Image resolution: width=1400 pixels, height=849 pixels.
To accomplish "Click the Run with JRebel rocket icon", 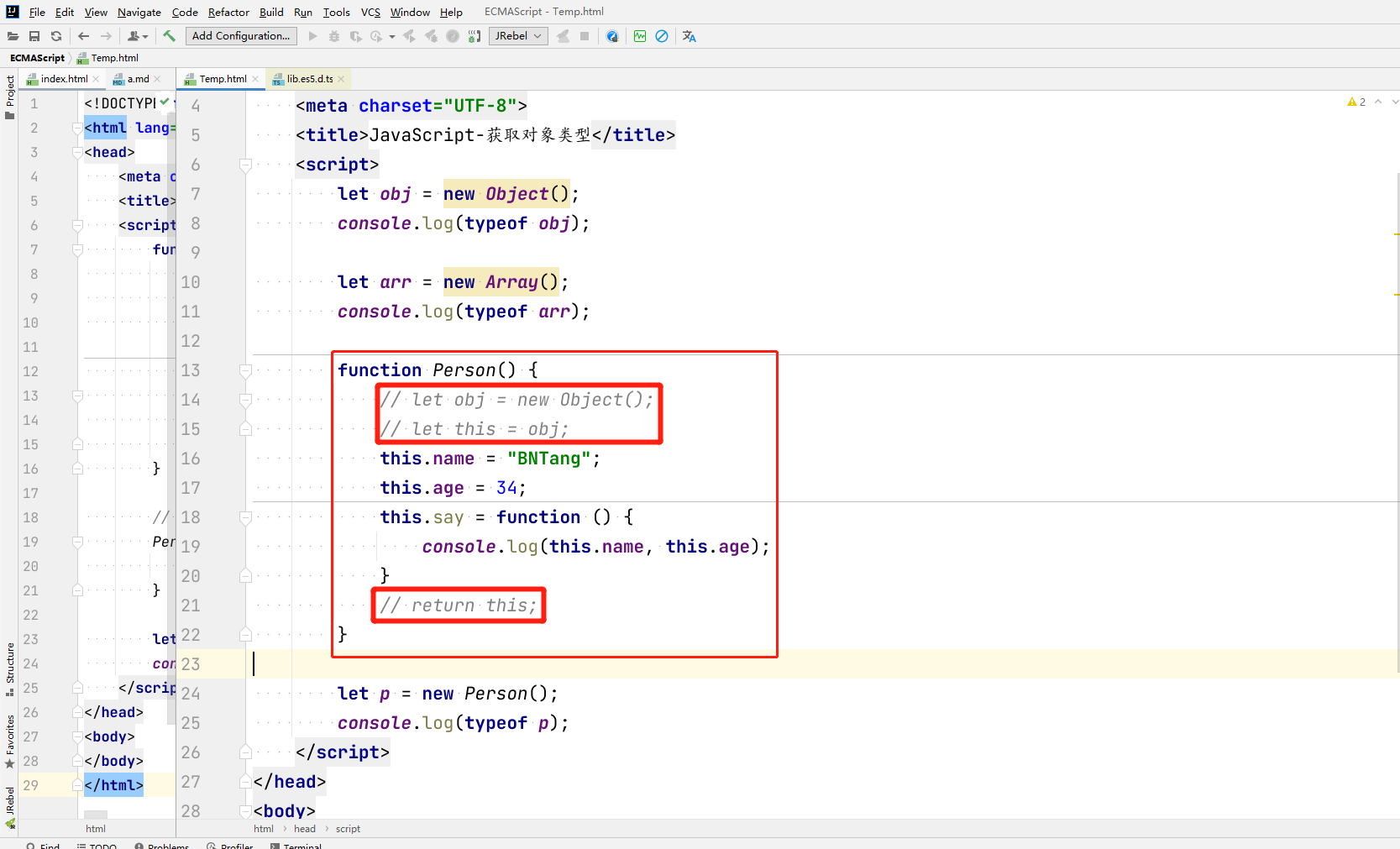I will (409, 36).
